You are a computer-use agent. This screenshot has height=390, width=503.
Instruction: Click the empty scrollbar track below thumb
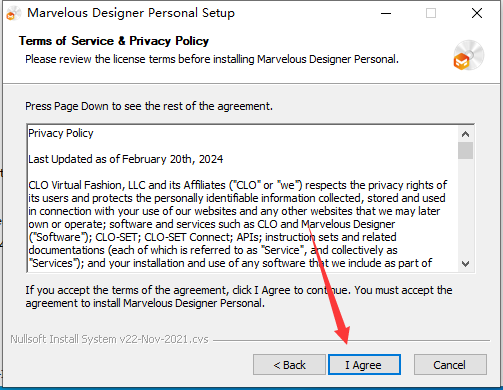tap(465, 208)
